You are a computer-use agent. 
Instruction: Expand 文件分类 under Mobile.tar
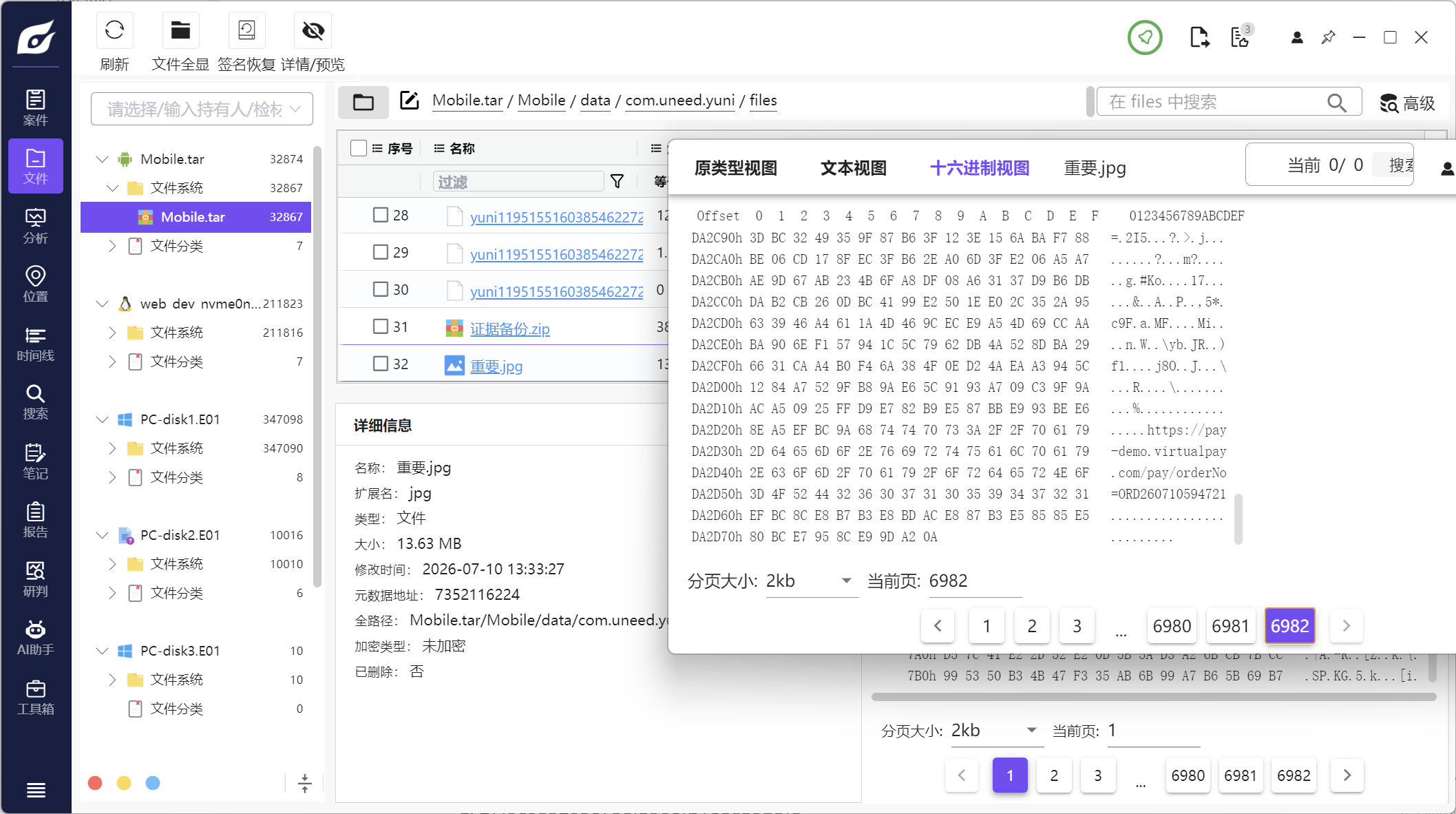(x=112, y=246)
